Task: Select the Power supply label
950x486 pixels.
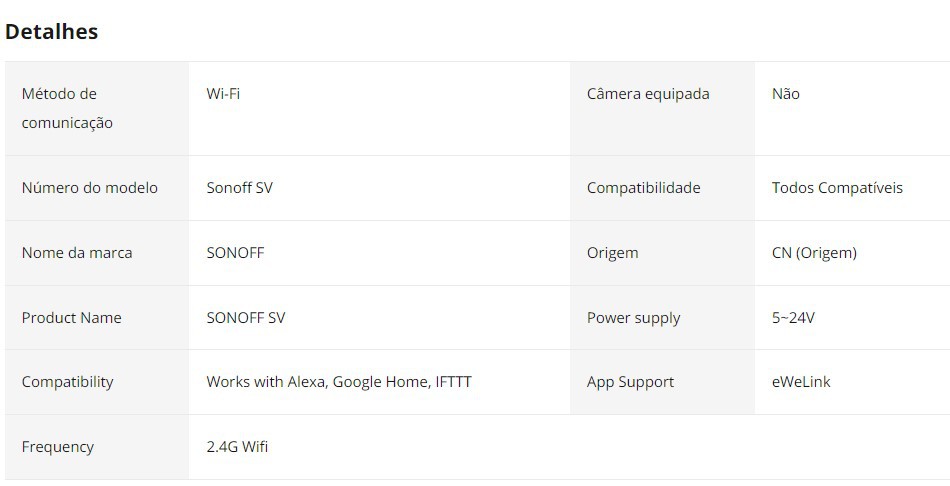Action: pos(633,318)
